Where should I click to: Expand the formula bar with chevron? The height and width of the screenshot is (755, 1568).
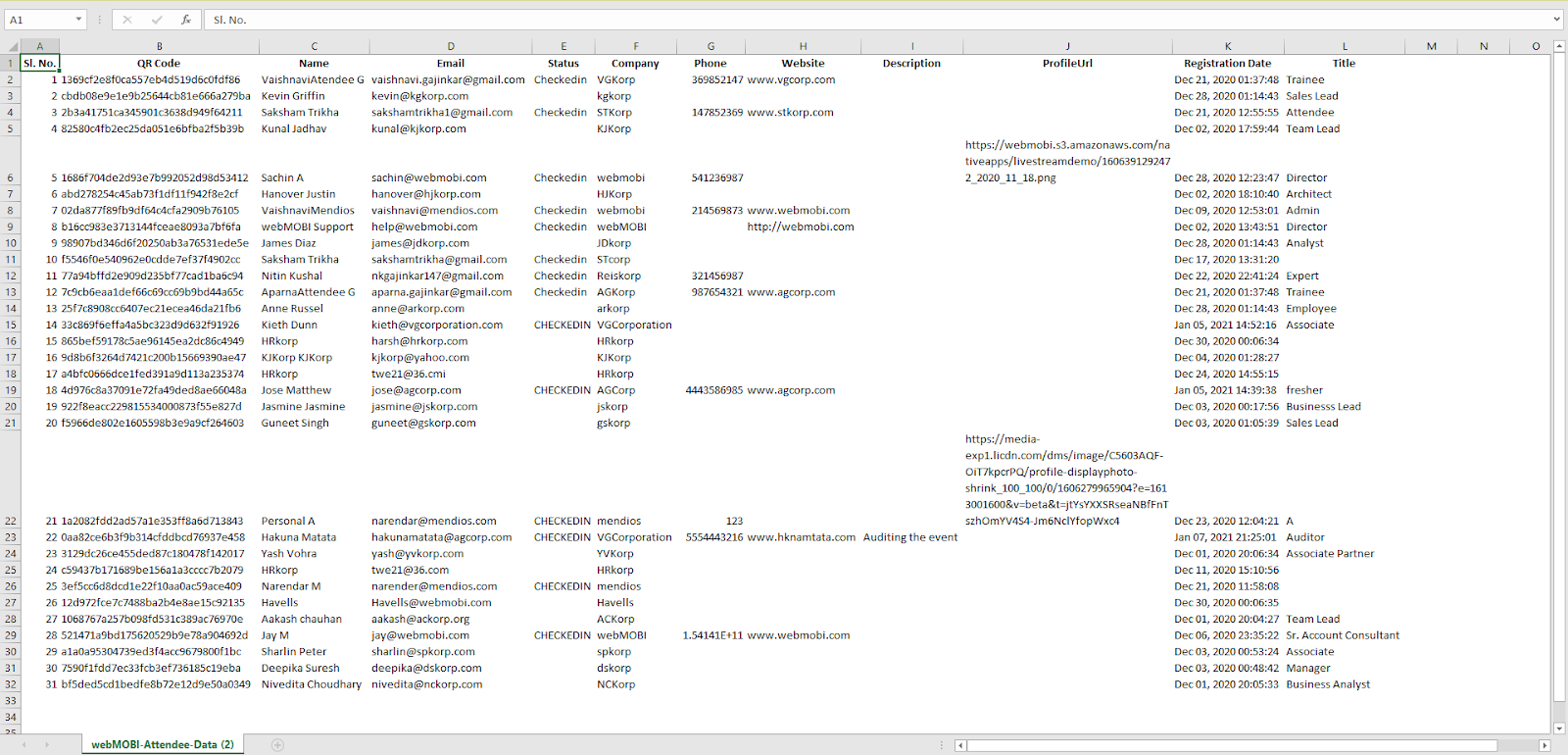click(1557, 20)
